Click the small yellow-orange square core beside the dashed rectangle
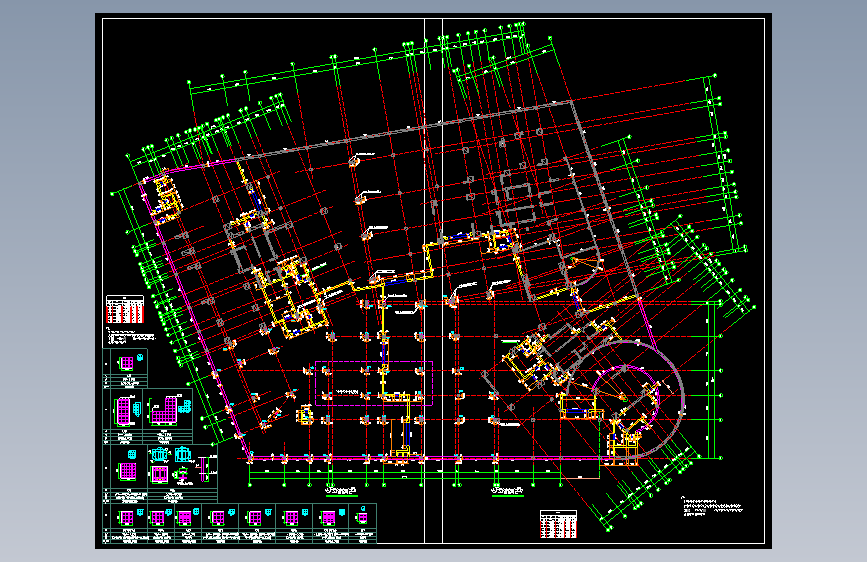 [x=305, y=414]
